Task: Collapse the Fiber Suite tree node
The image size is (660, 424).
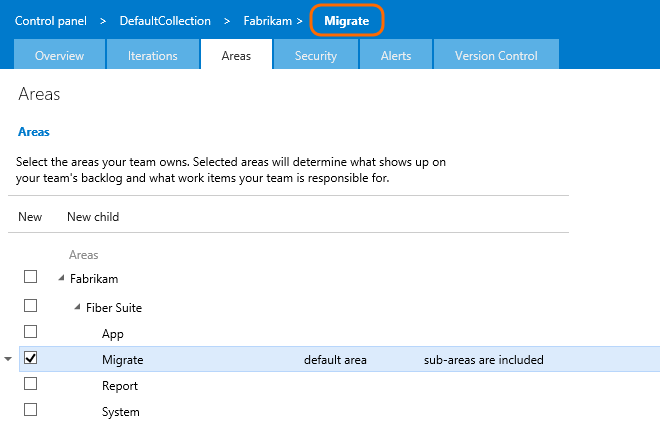Action: 77,307
